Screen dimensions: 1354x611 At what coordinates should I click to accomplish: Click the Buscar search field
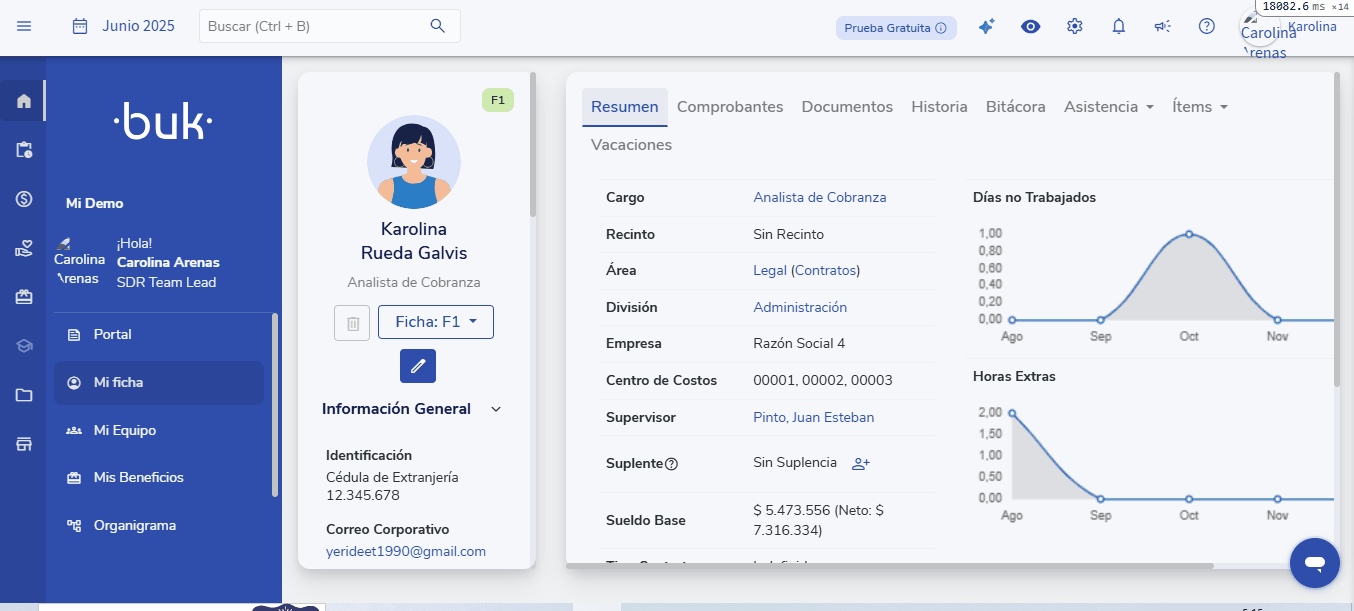(x=315, y=26)
